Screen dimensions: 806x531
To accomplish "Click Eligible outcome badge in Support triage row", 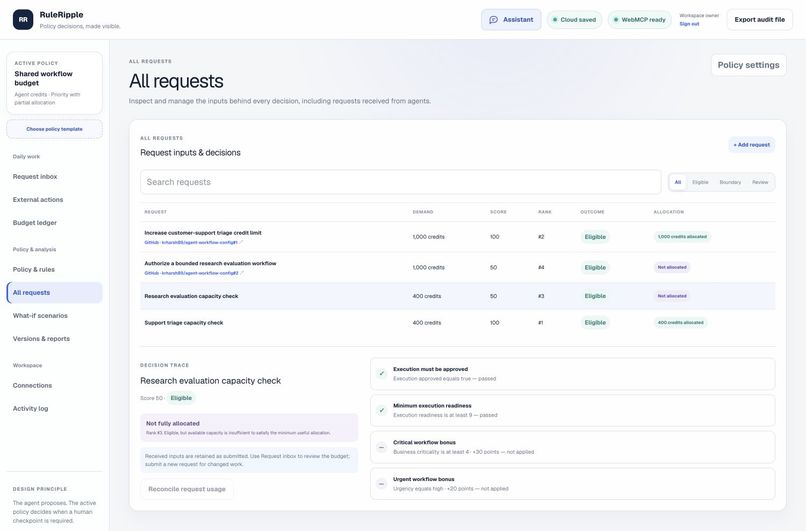I will pos(595,323).
